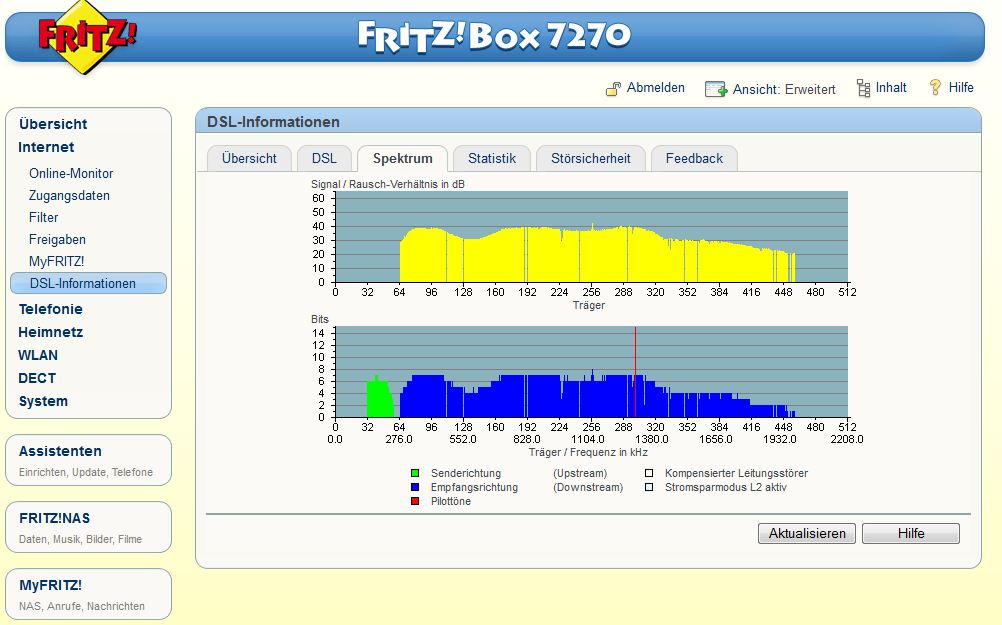Collapse the Internet sidebar section

click(46, 147)
